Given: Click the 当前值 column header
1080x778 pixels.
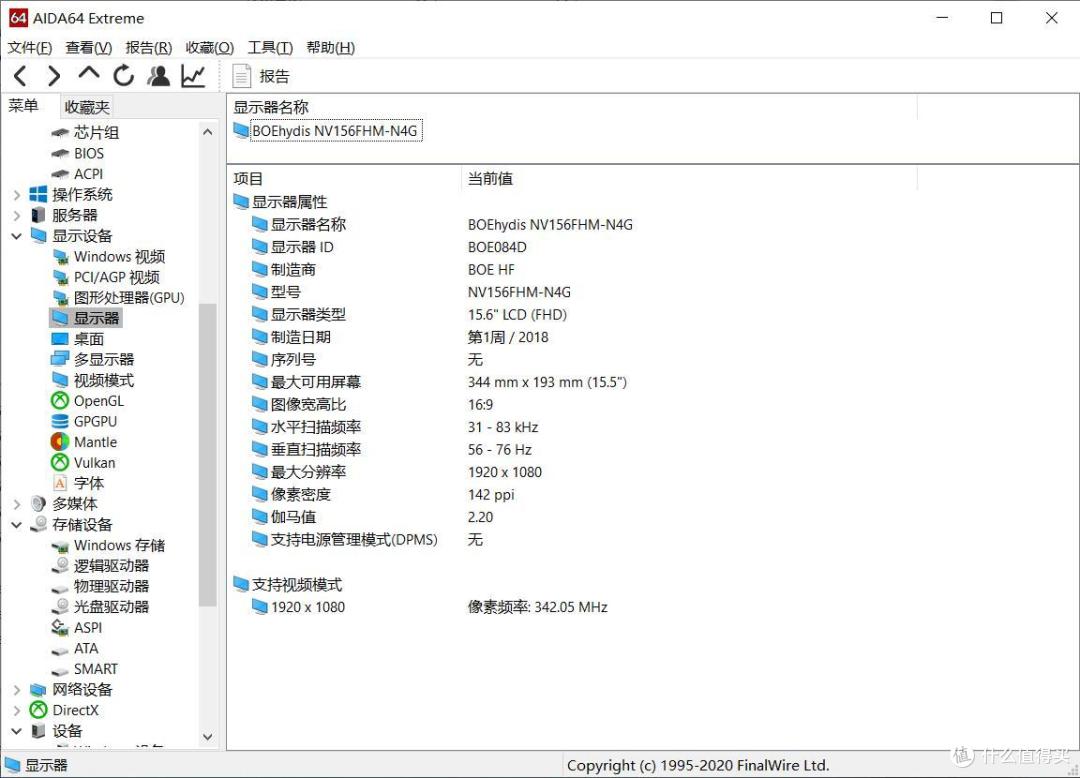Looking at the screenshot, I should 490,179.
